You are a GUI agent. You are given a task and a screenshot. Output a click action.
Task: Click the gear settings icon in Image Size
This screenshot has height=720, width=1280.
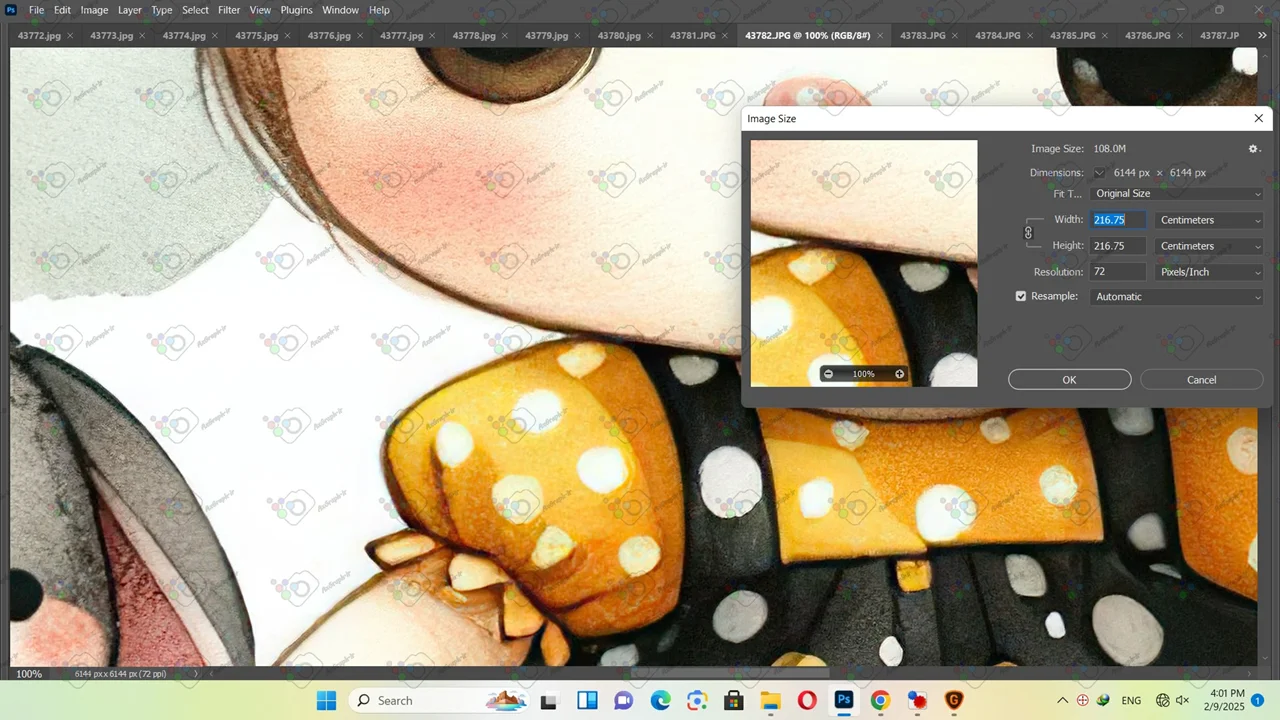pyautogui.click(x=1253, y=149)
